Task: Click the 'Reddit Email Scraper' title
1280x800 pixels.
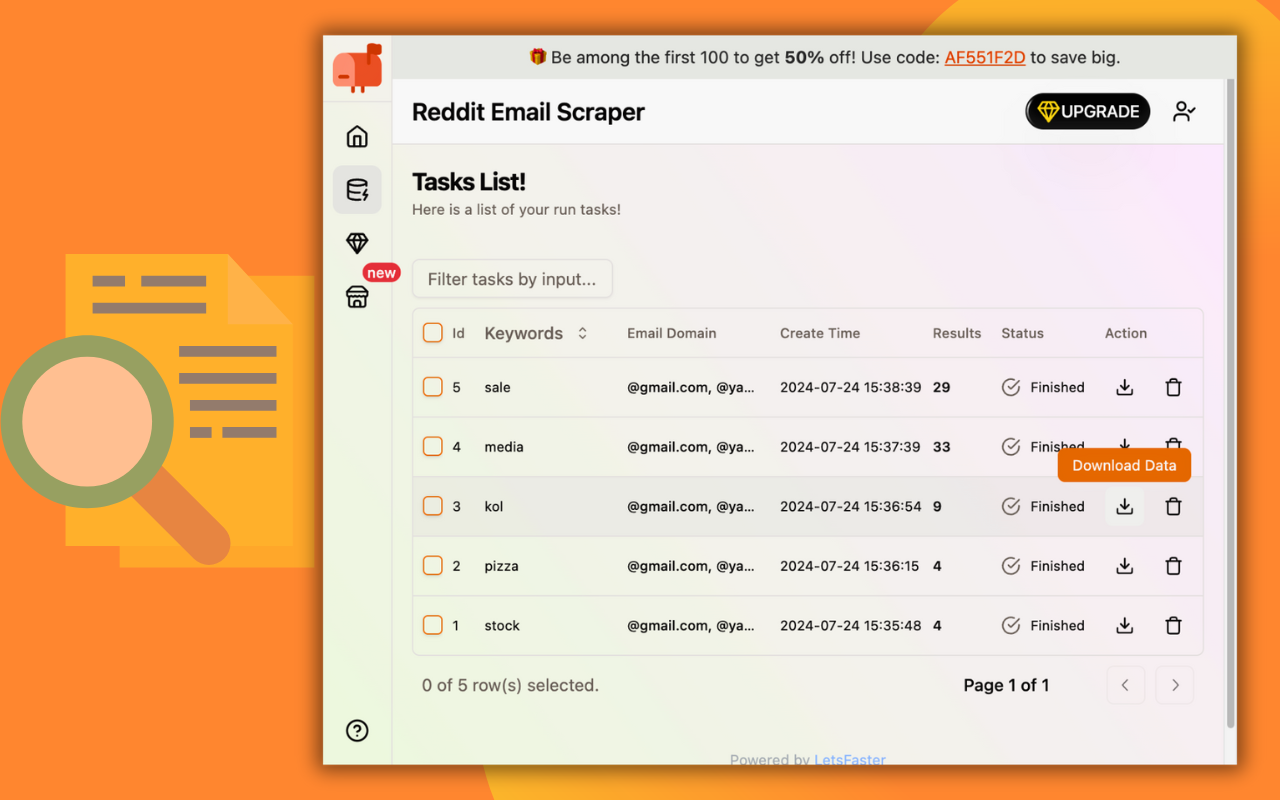Action: pyautogui.click(x=529, y=112)
